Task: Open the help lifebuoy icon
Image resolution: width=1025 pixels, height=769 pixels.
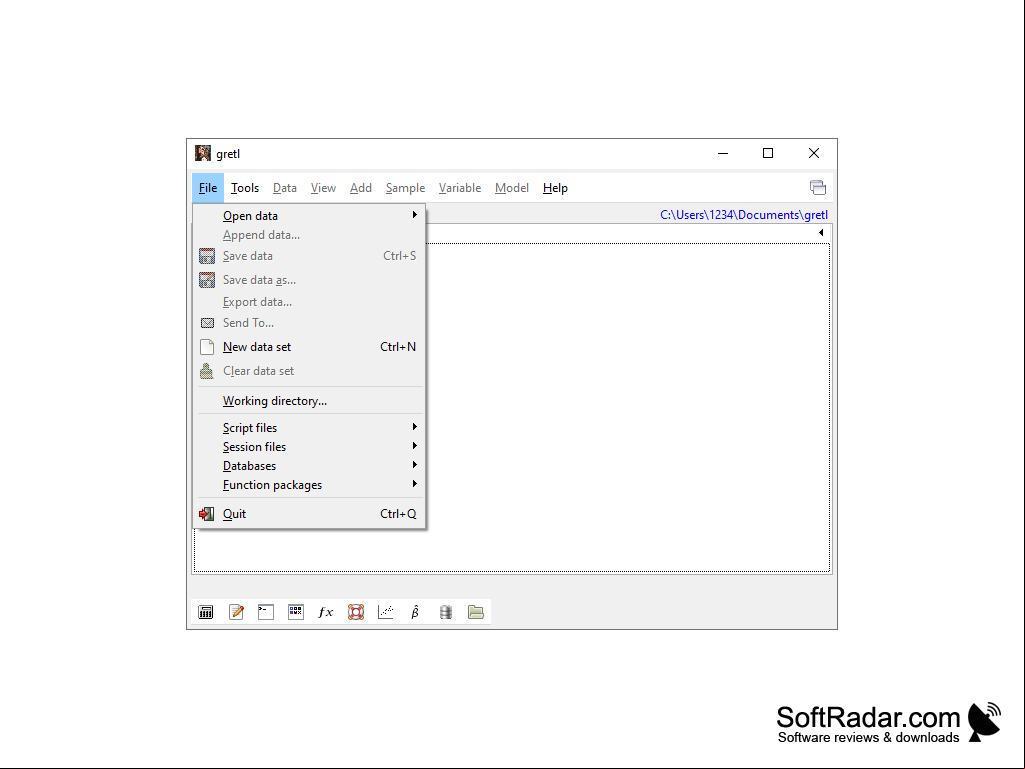Action: click(356, 612)
